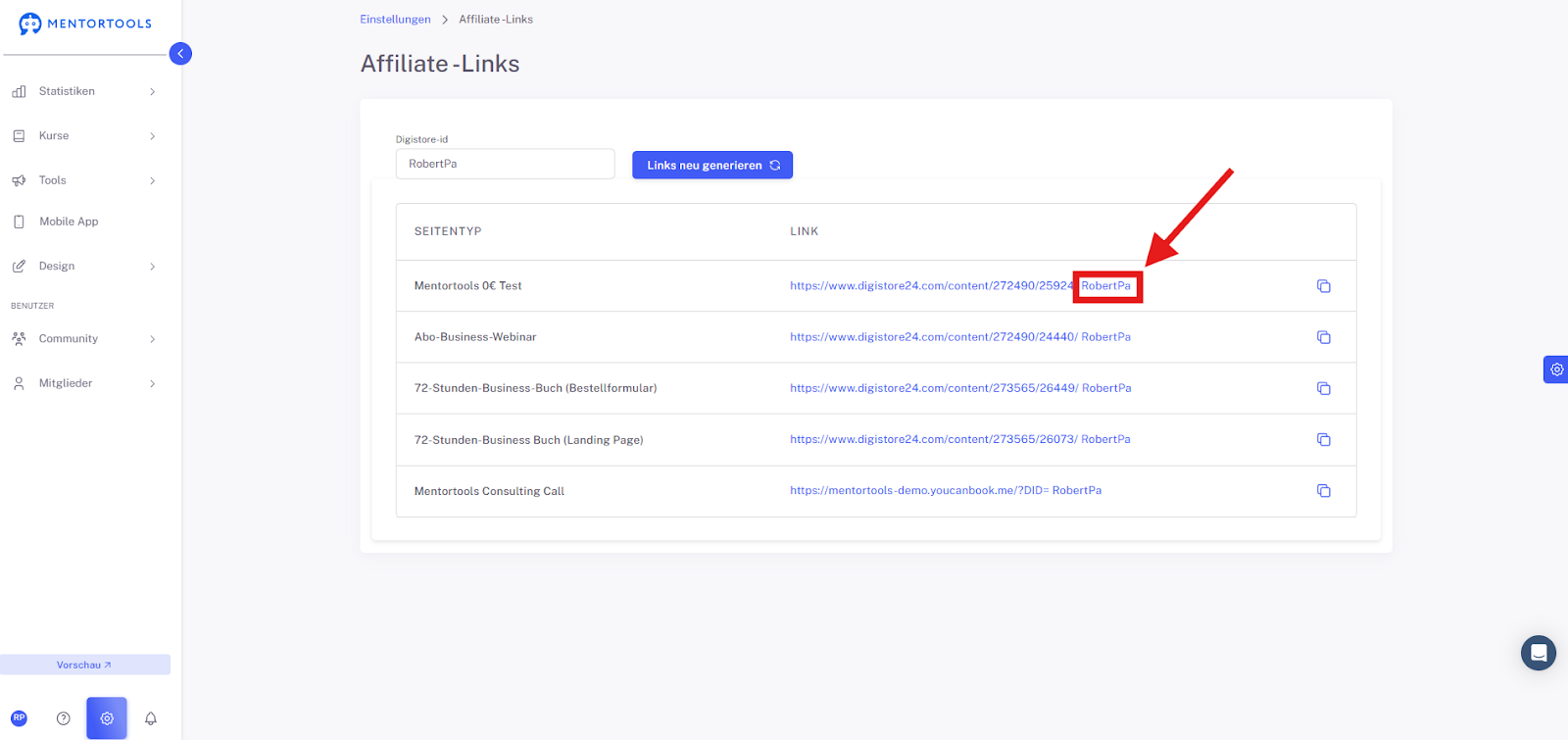Expand the Community menu chevron
1568x740 pixels.
(x=152, y=339)
